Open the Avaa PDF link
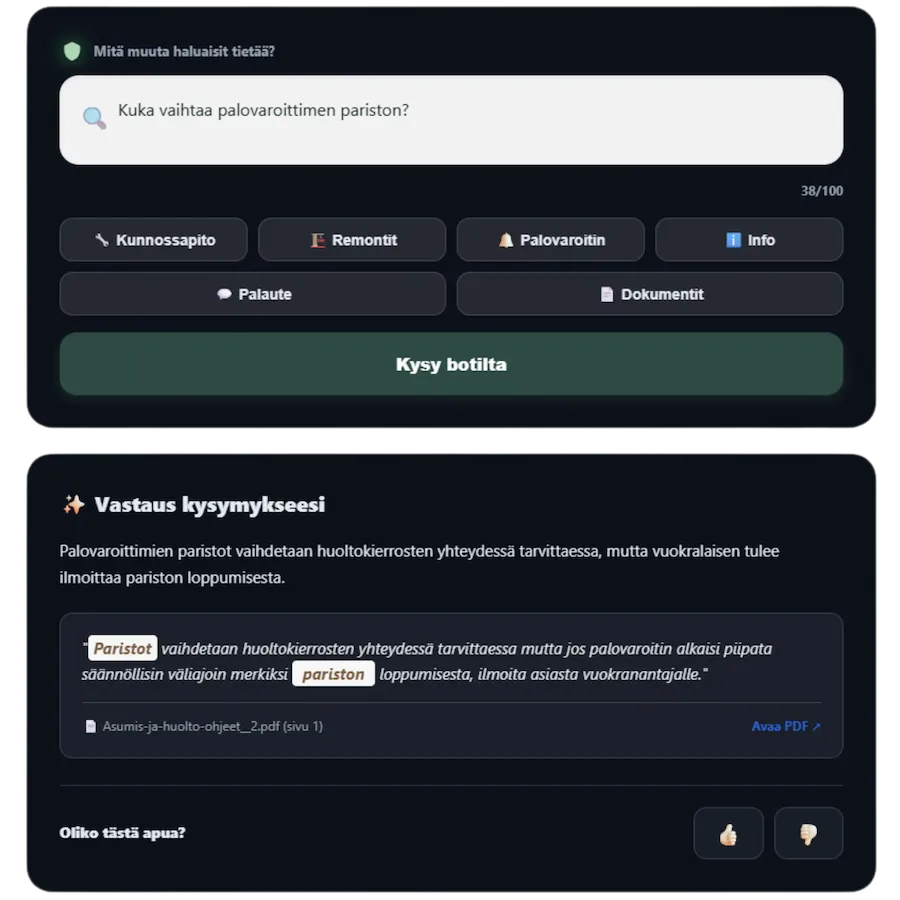 pos(786,727)
